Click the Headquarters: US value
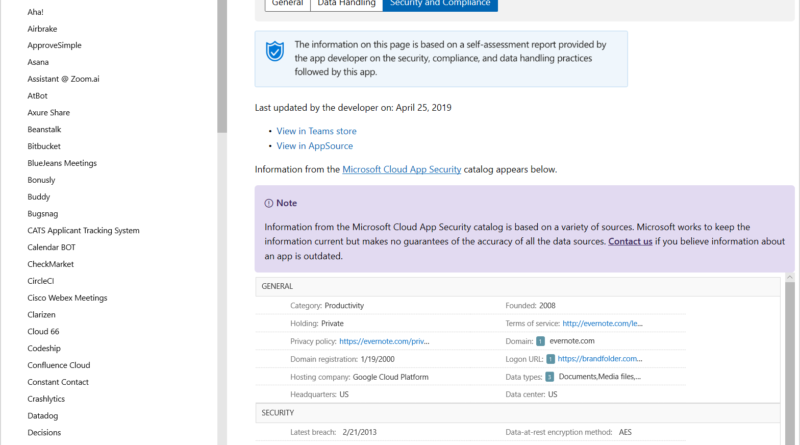Viewport: 800px width, 445px height. 344,394
